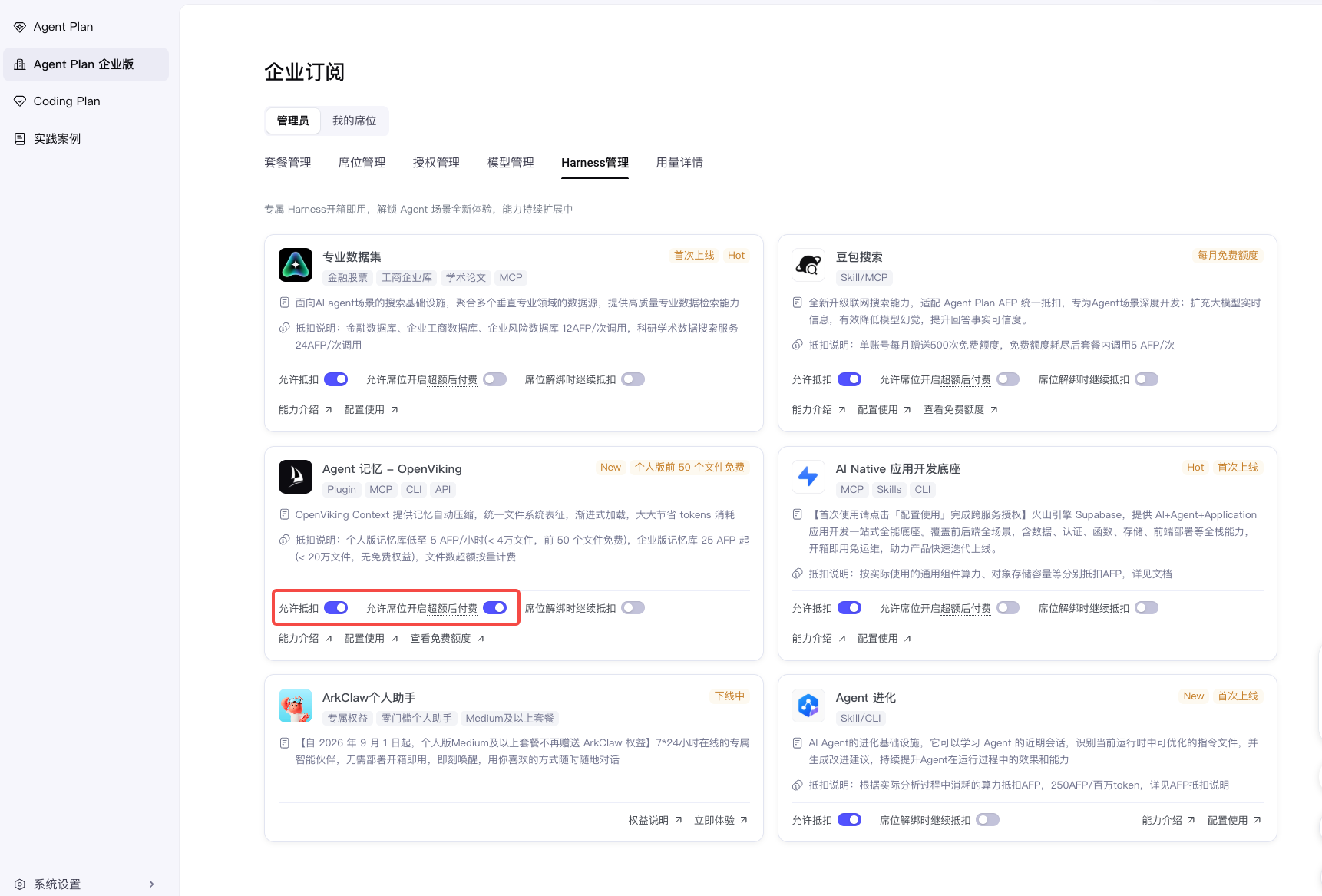Click the ArkClaw个人助手 mascot icon
This screenshot has width=1322, height=896.
point(296,706)
